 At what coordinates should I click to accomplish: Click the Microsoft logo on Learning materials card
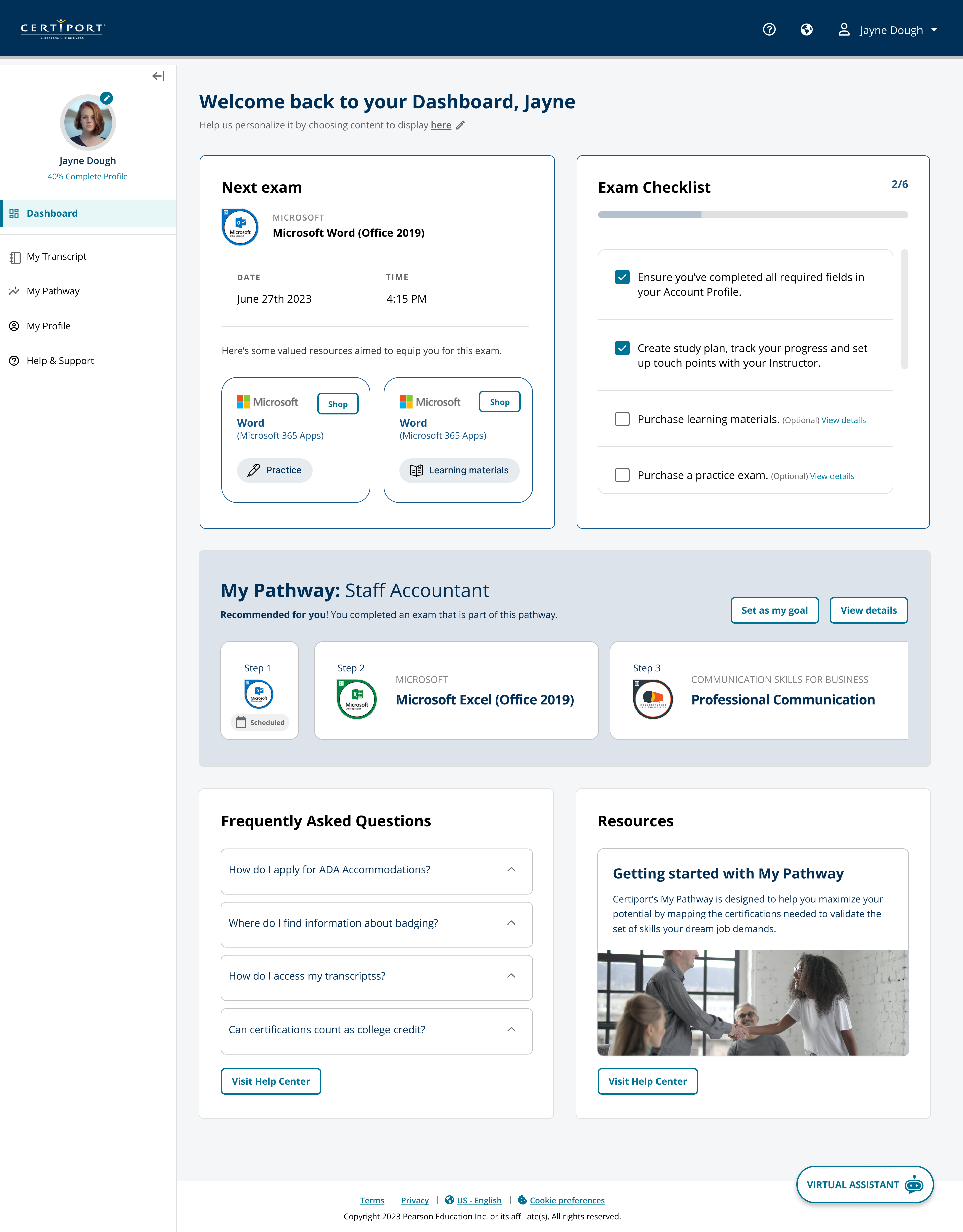point(430,402)
